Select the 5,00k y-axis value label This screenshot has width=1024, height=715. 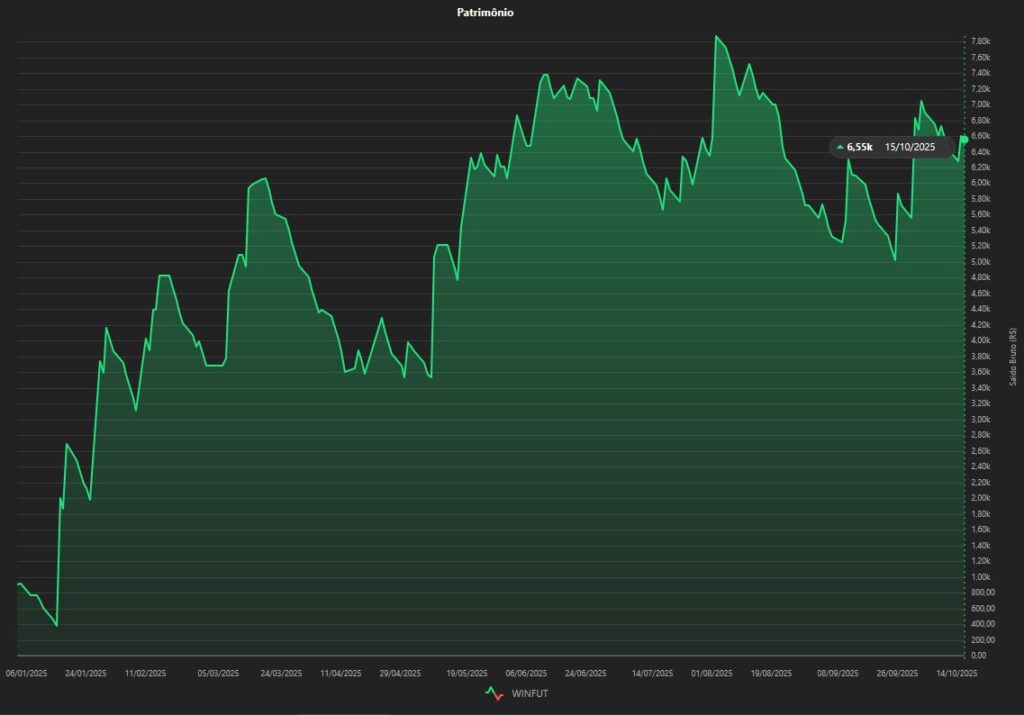[x=981, y=262]
